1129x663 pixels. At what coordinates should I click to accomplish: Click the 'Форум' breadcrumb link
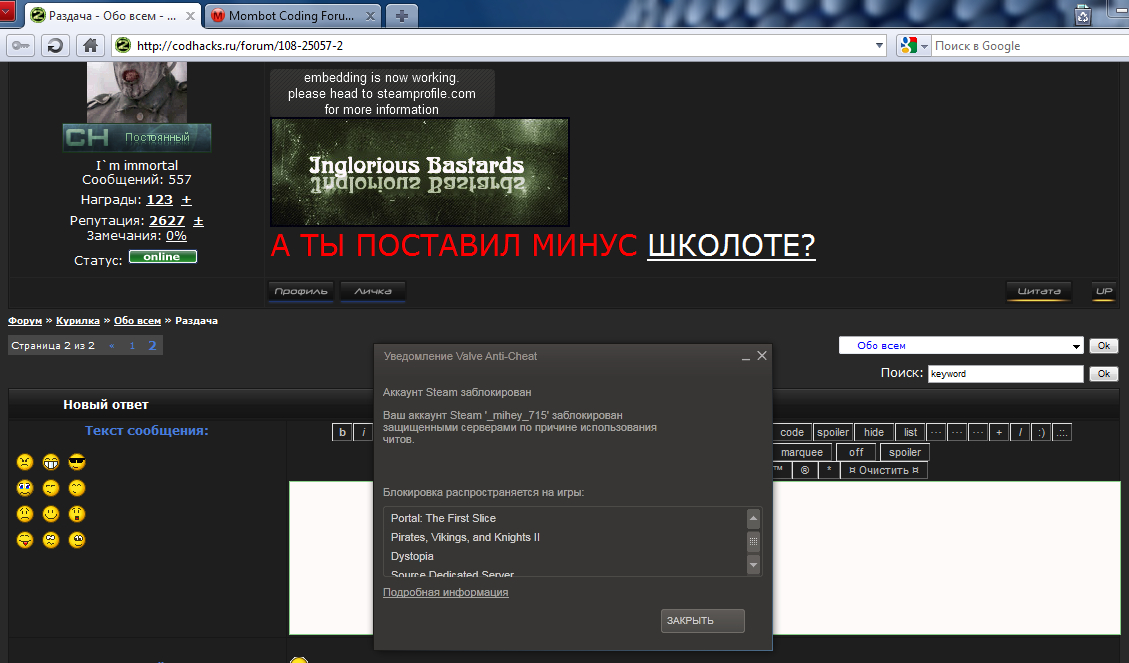(x=25, y=321)
